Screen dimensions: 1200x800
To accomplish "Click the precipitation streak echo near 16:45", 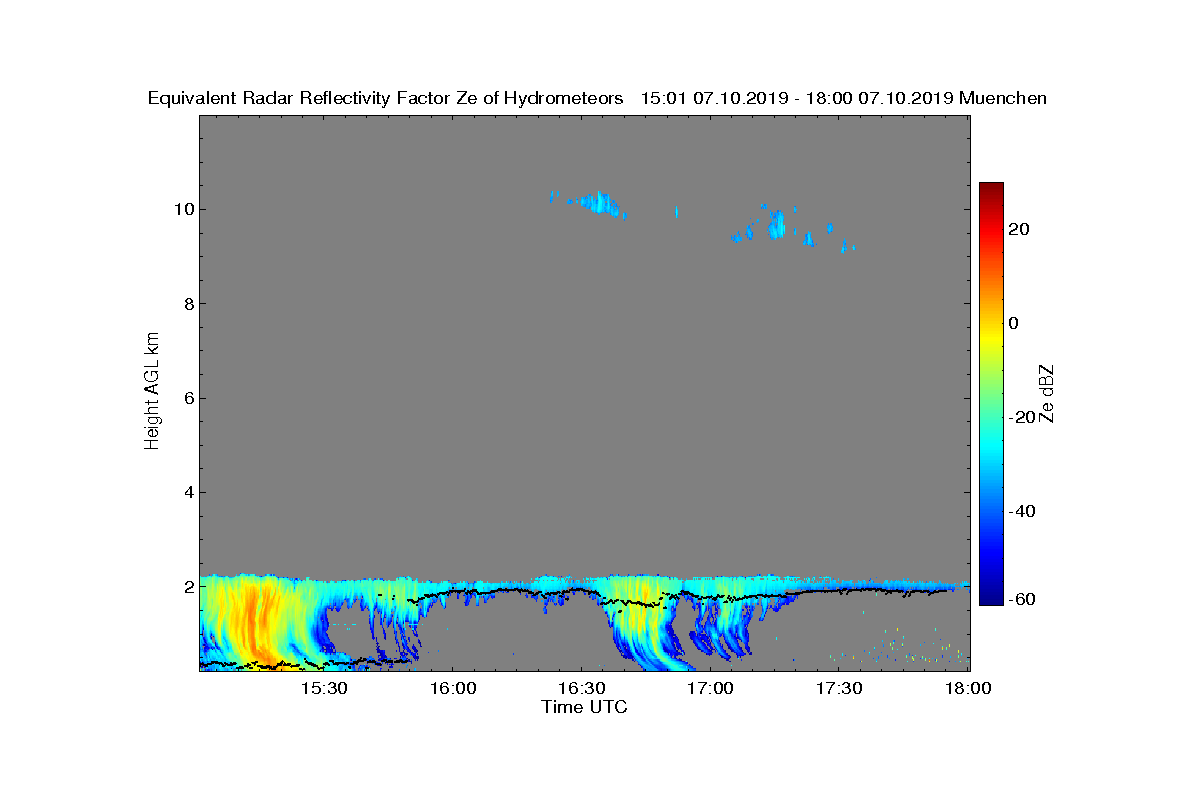I will coord(645,625).
